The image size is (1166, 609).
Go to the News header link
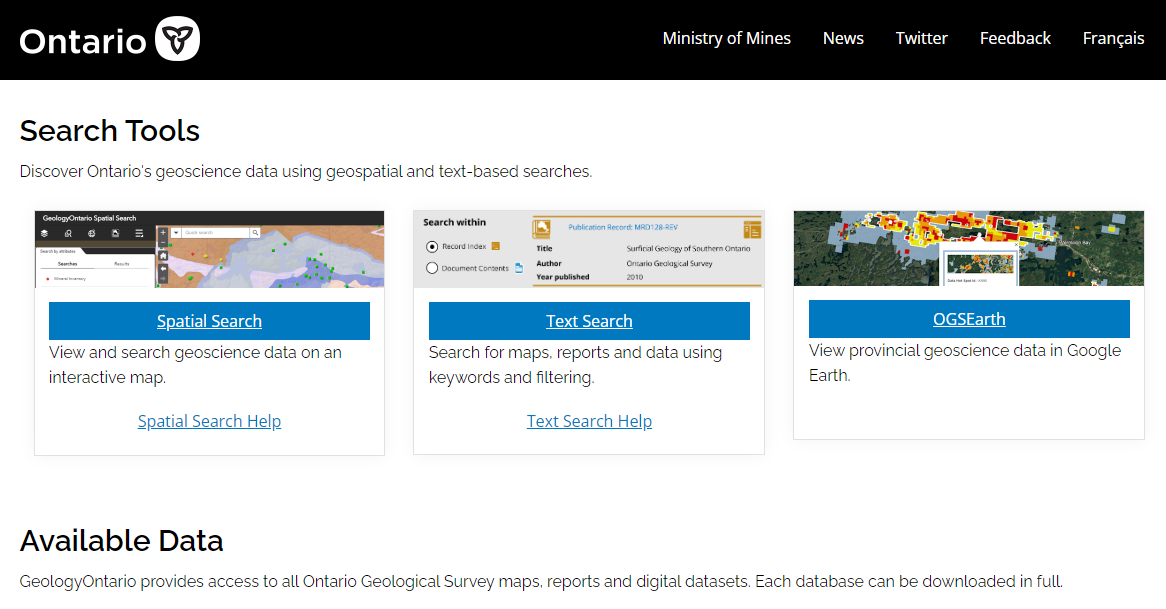pos(843,38)
